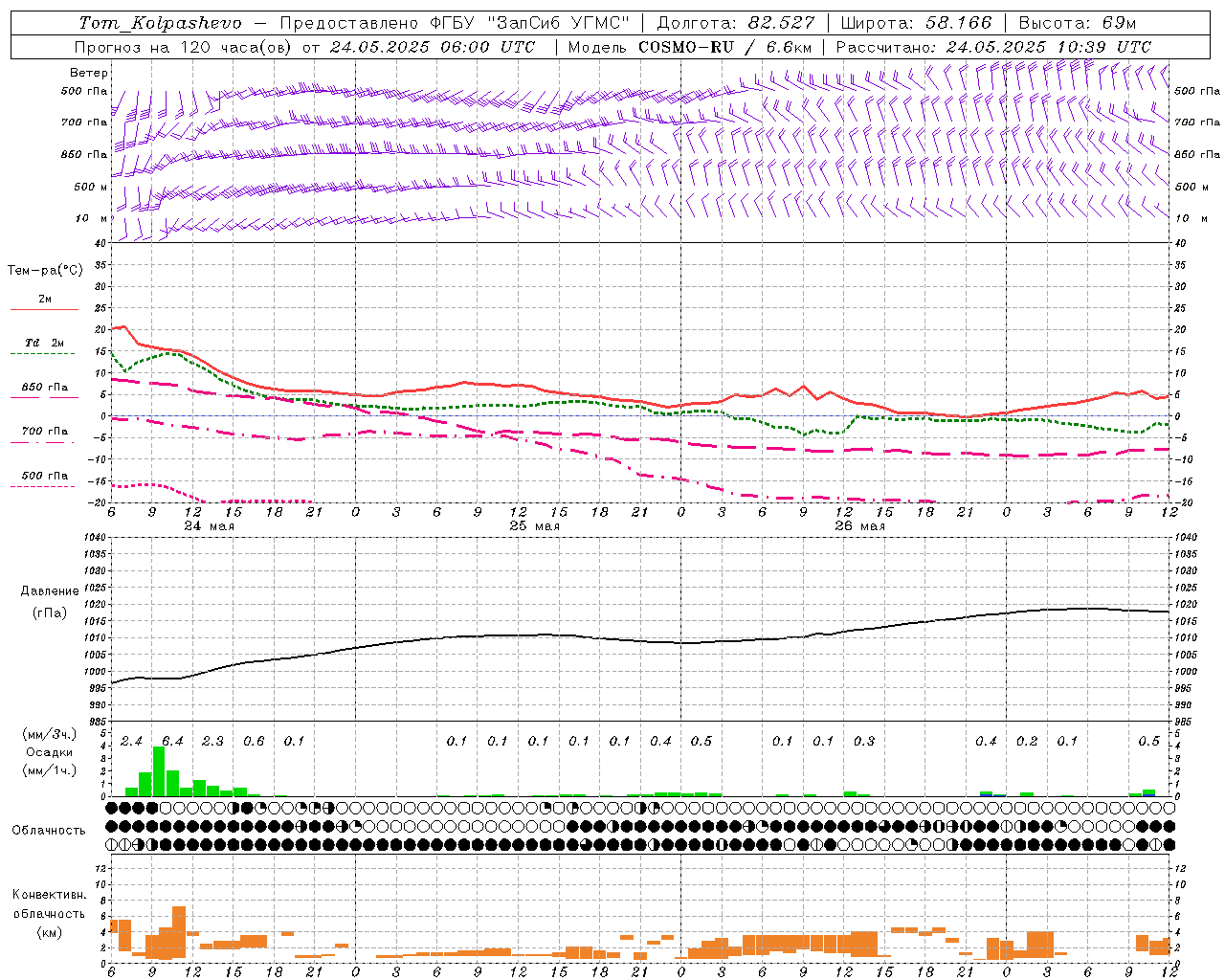Click the tallest green precipitation bar
The width and height of the screenshot is (1225, 980).
[159, 771]
